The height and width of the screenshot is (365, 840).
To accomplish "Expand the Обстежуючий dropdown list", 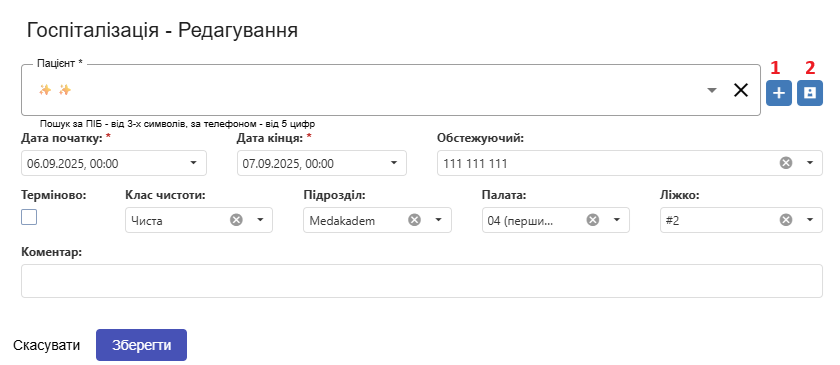I will [x=809, y=163].
